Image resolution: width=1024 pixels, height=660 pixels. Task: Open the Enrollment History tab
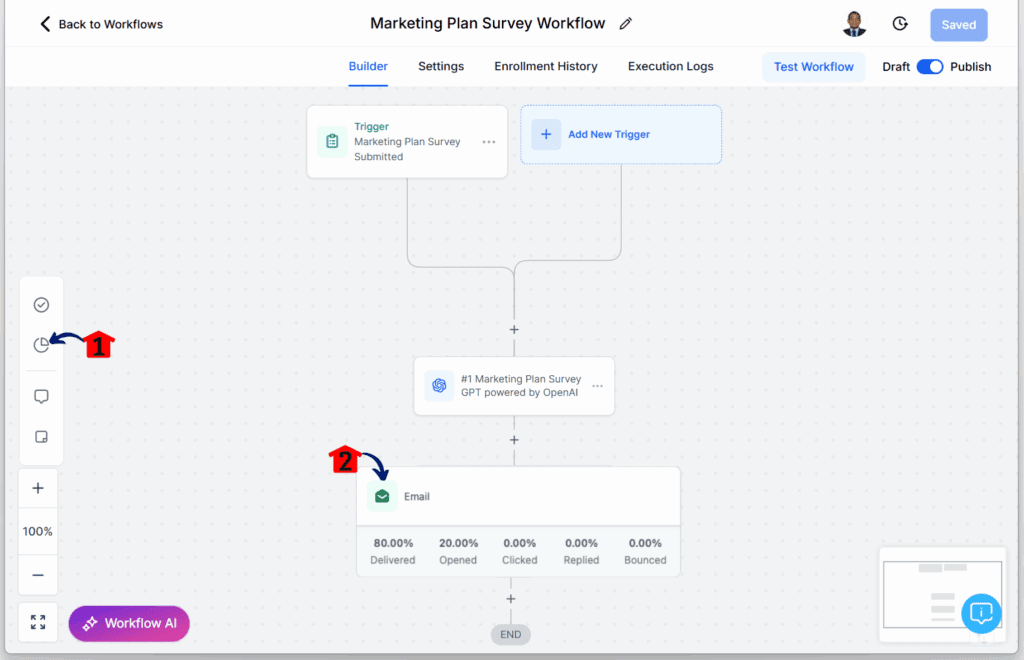545,66
